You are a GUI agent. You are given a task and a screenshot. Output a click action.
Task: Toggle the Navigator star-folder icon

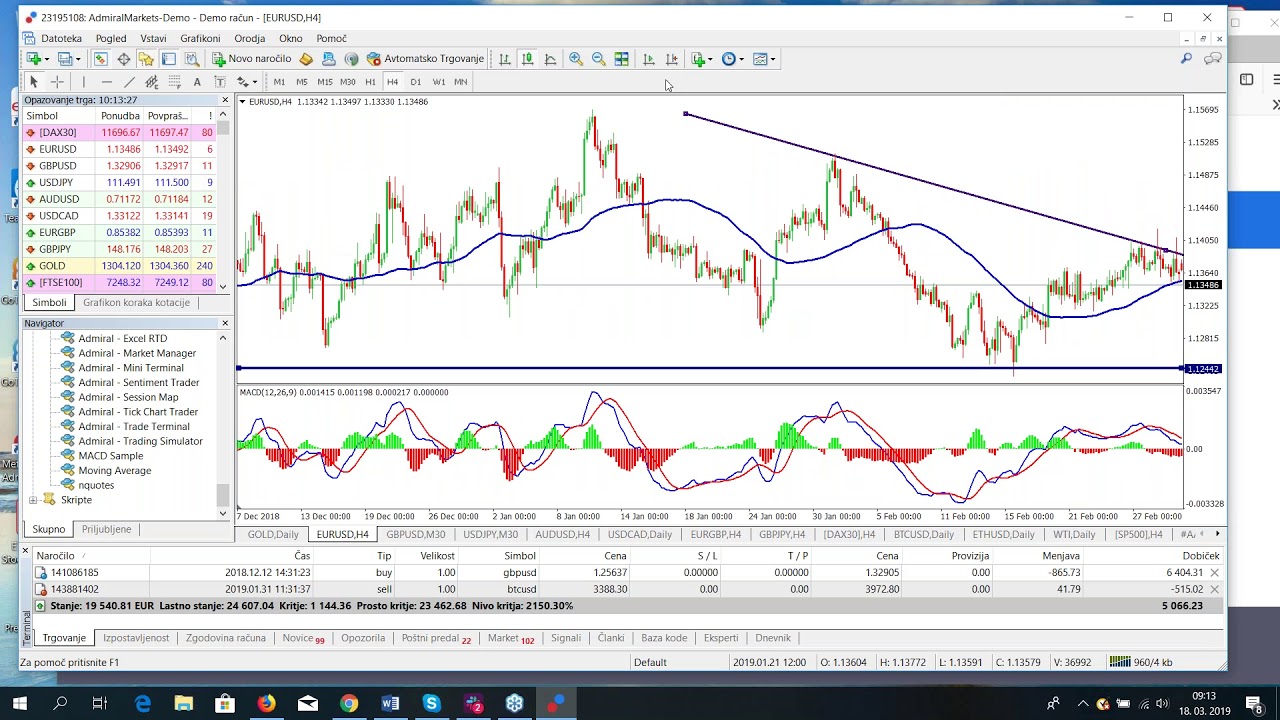pos(146,59)
